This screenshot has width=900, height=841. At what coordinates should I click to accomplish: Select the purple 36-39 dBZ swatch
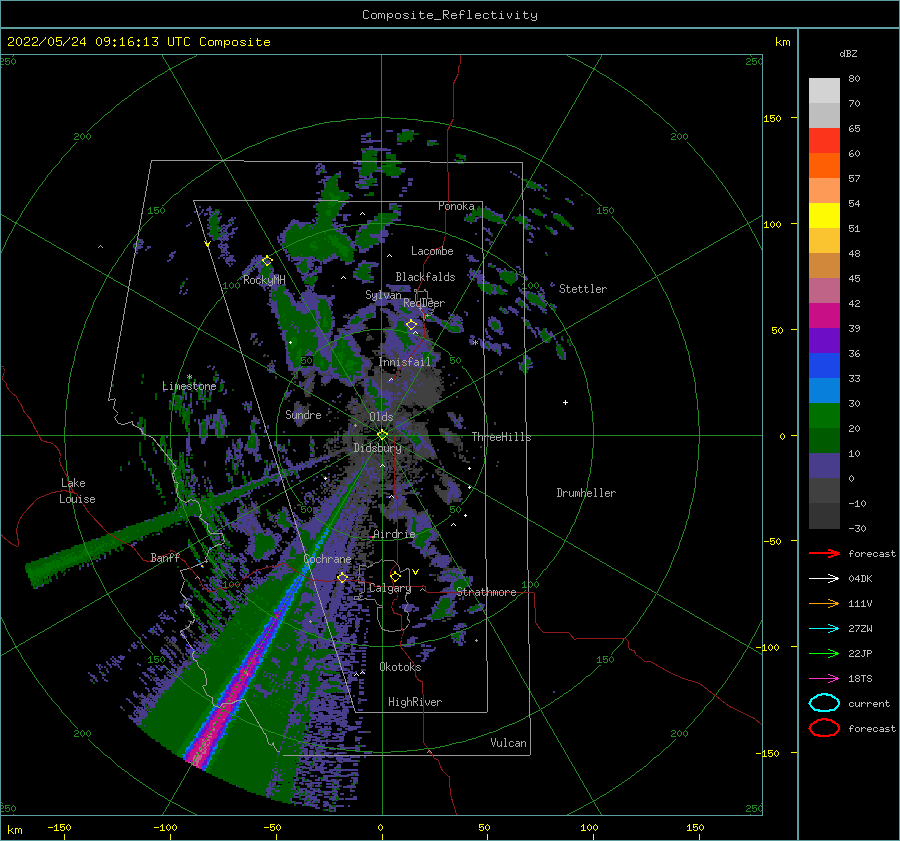coord(824,340)
